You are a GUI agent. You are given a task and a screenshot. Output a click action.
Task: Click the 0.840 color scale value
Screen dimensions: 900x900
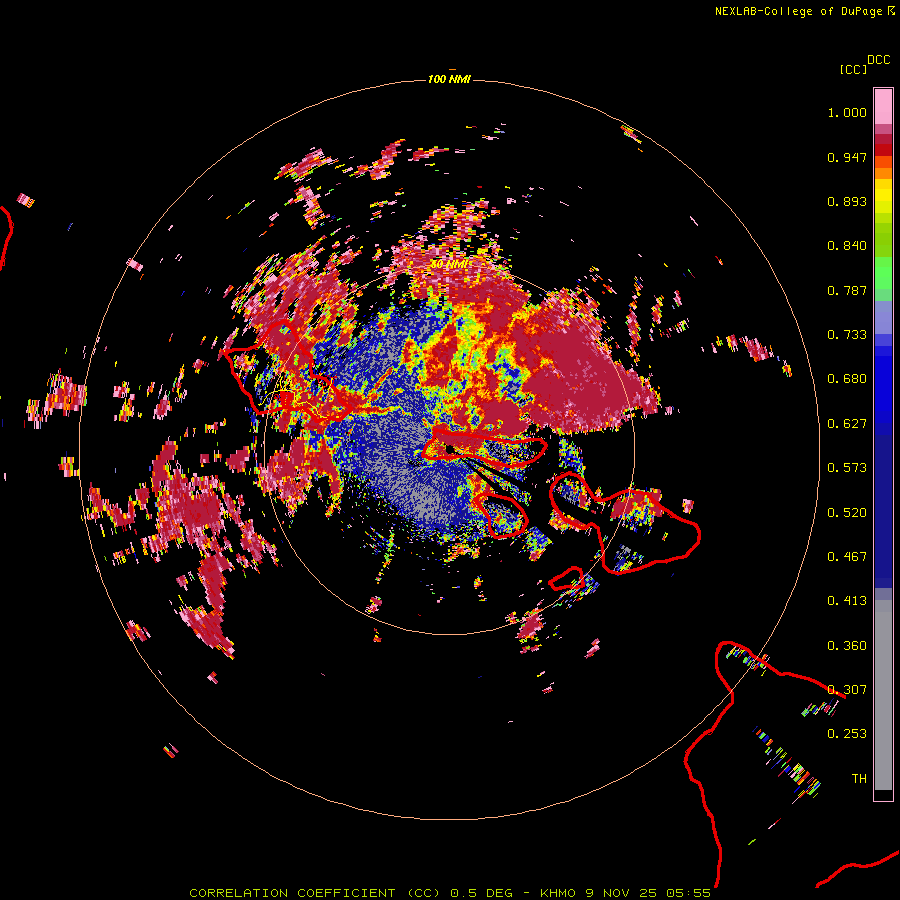[x=847, y=246]
